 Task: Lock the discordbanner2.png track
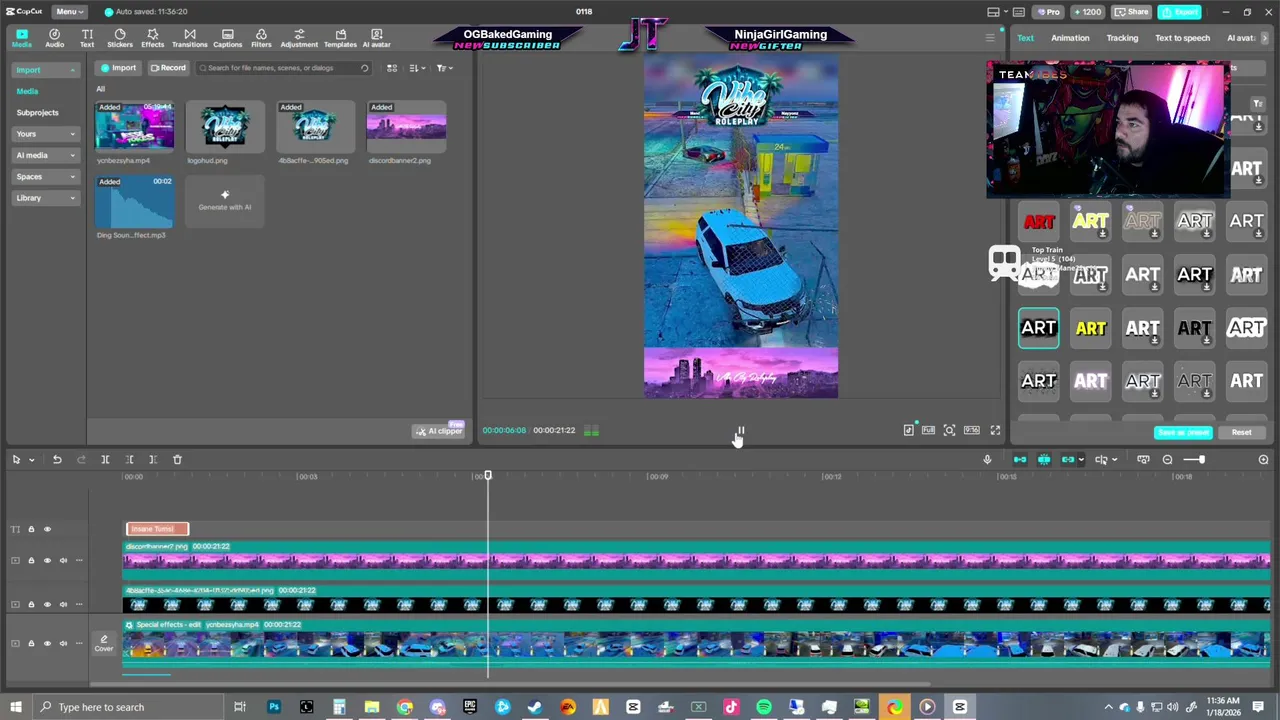tap(31, 560)
